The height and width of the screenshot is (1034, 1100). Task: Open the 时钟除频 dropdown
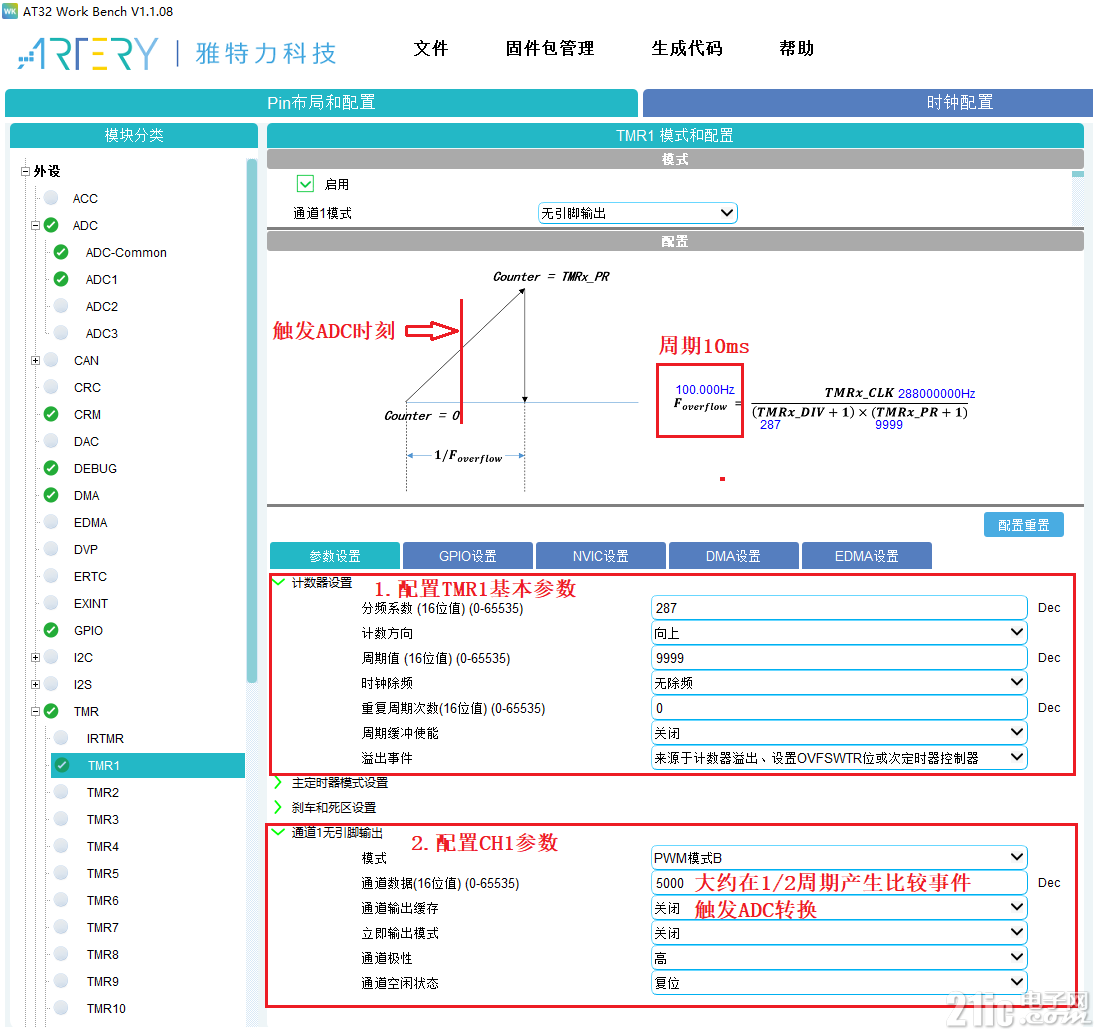839,683
